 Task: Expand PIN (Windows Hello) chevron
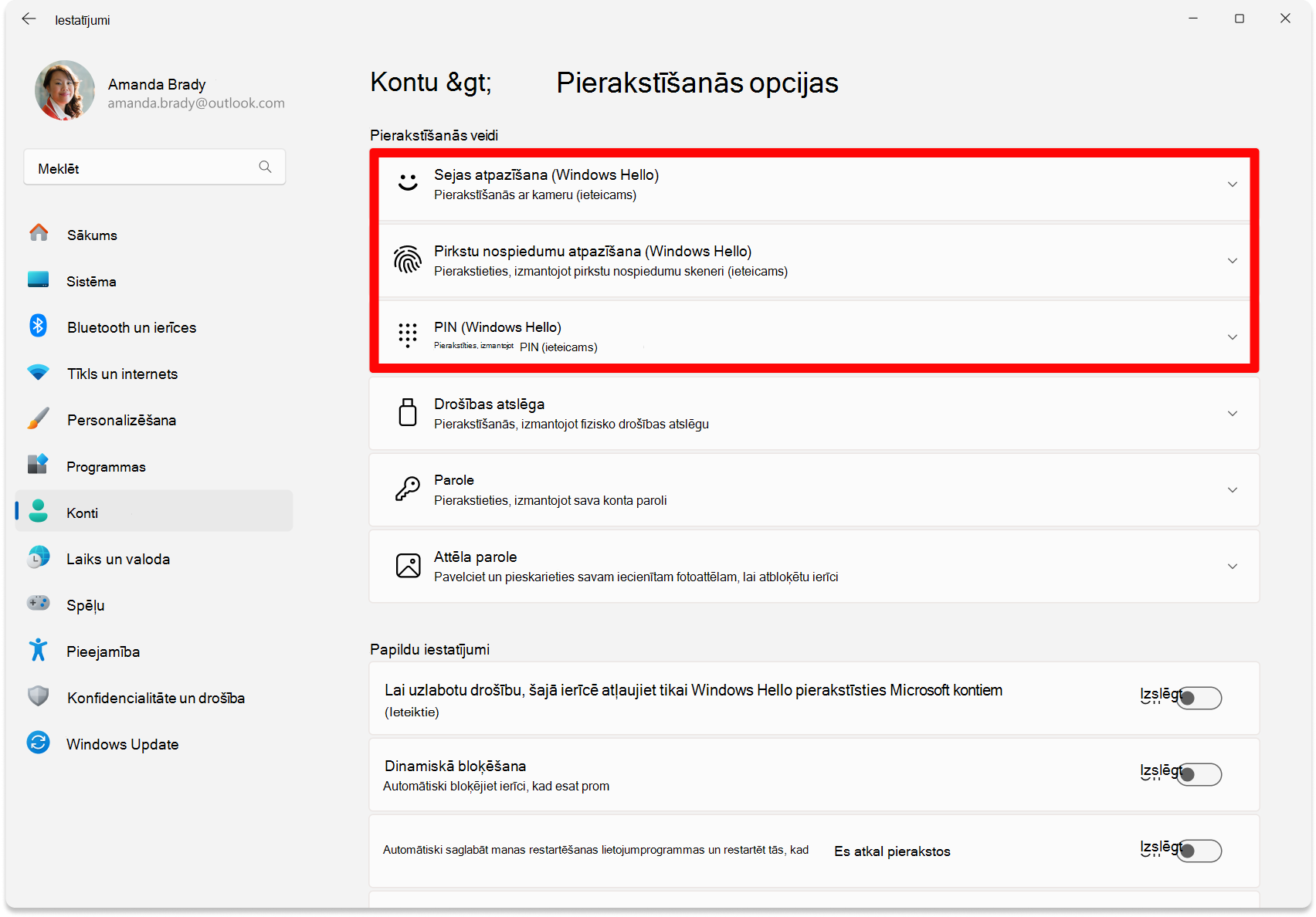[1232, 337]
